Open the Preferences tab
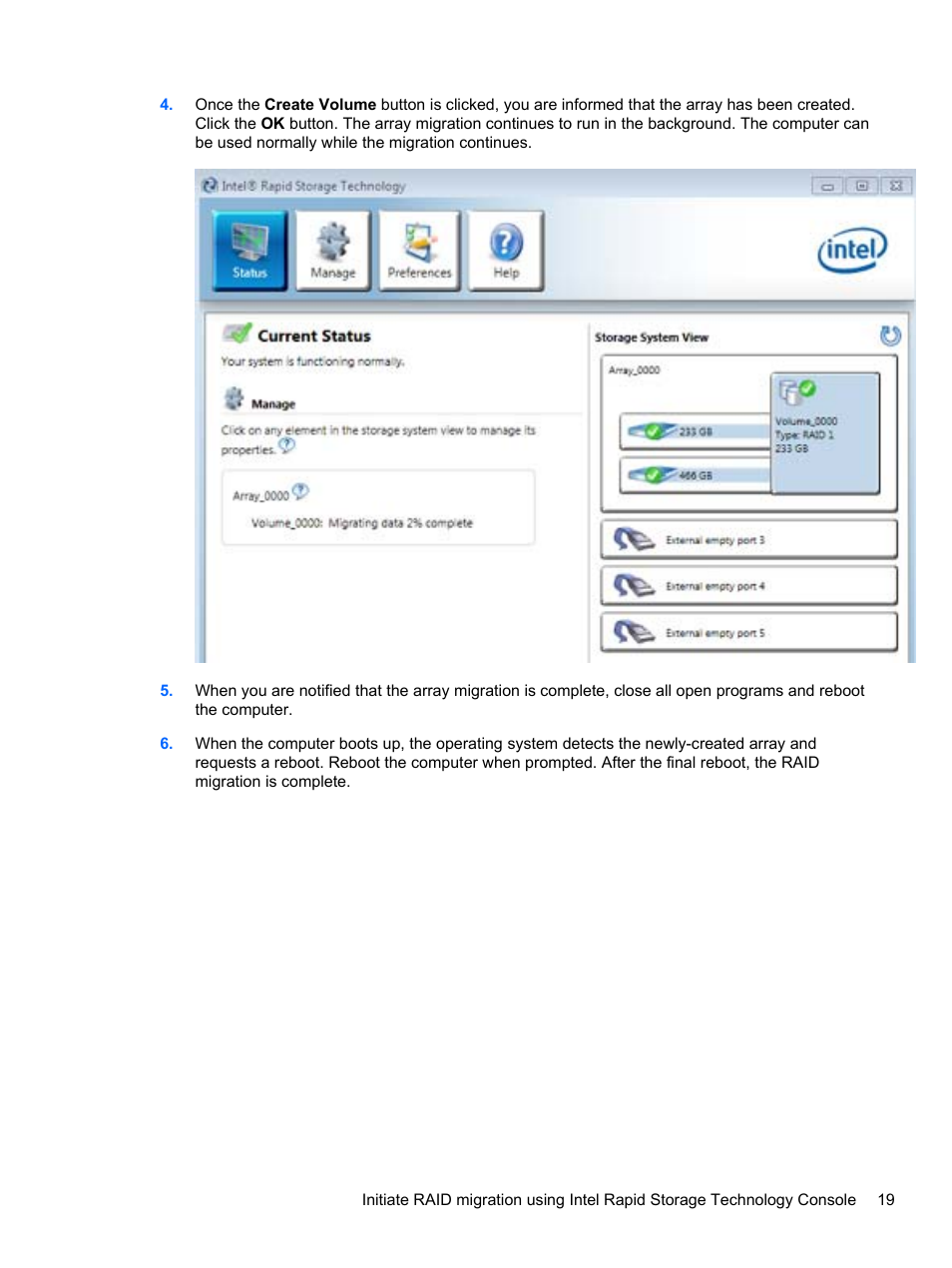952x1268 pixels. tap(419, 251)
